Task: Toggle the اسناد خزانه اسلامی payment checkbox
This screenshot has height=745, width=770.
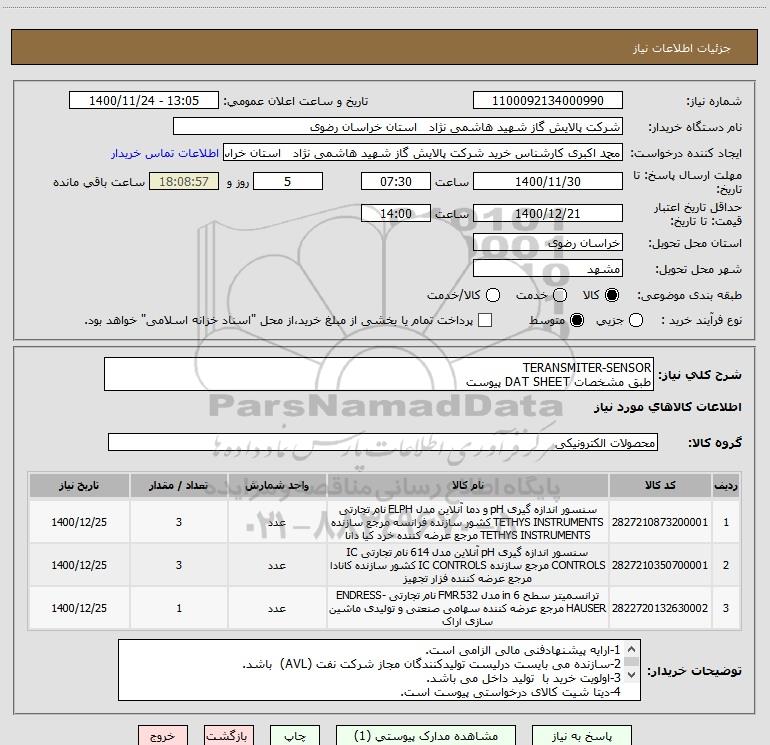Action: 485,320
